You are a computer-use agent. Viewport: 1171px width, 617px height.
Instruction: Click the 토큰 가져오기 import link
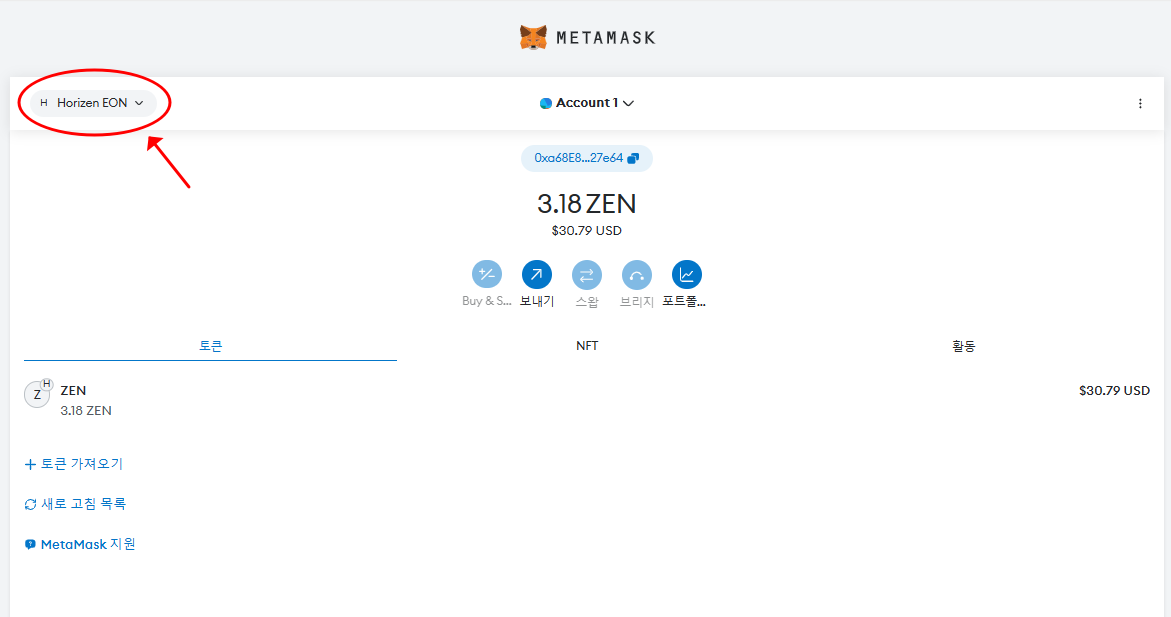[74, 464]
